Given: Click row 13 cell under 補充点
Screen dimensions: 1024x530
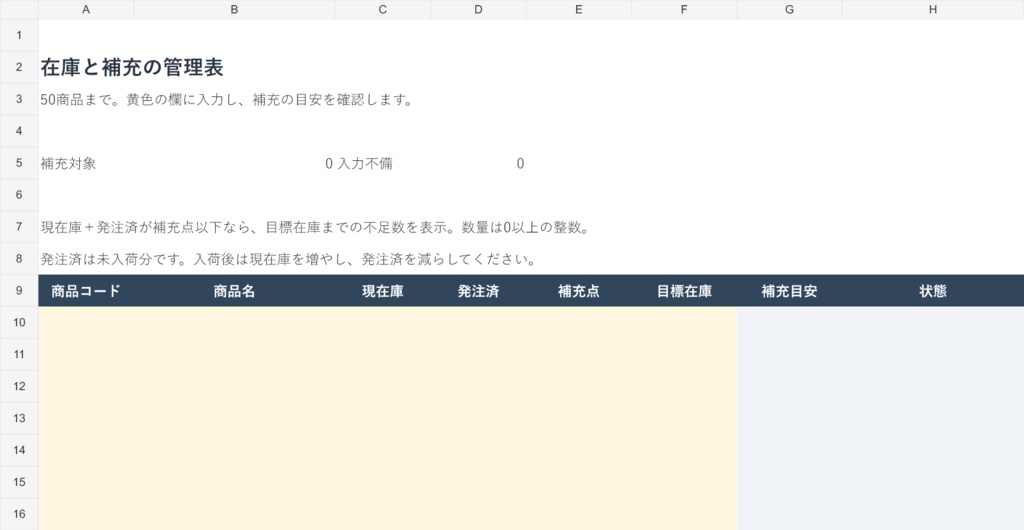Looking at the screenshot, I should (x=579, y=418).
